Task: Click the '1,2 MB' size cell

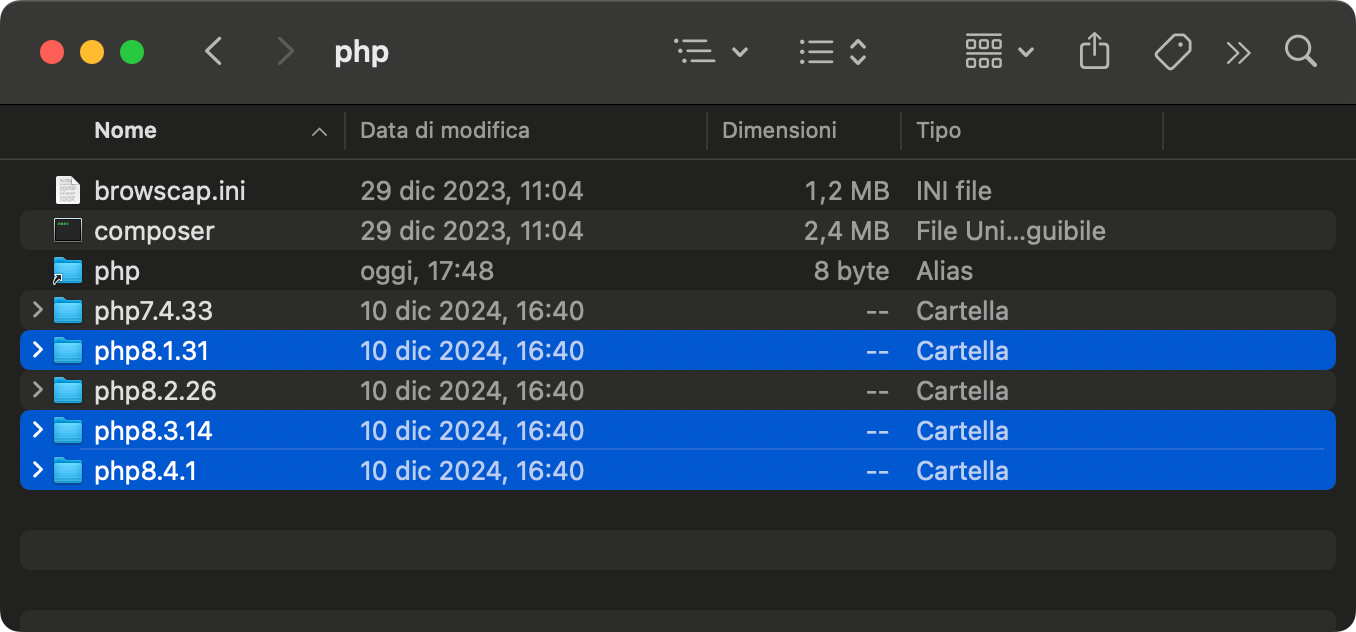Action: 846,190
